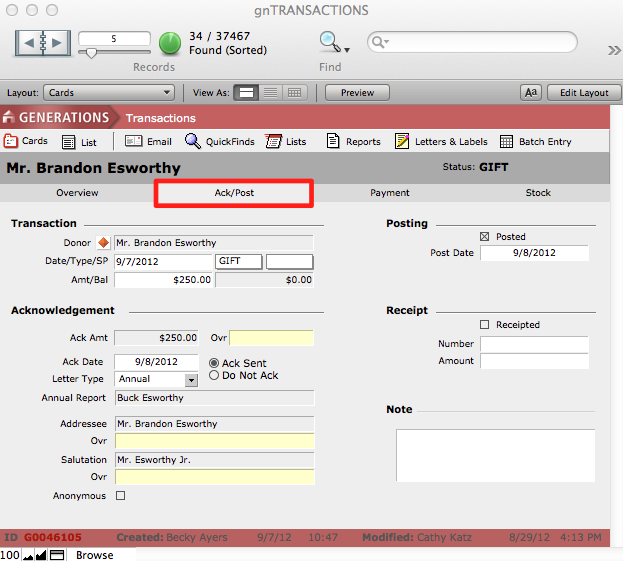This screenshot has height=561, width=623.
Task: Toggle the Posted checkbox
Action: 485,237
